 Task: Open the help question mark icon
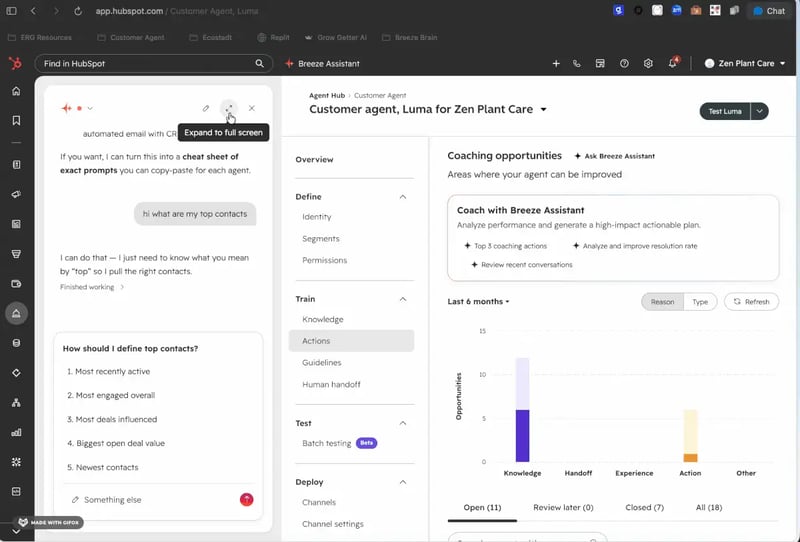click(624, 63)
